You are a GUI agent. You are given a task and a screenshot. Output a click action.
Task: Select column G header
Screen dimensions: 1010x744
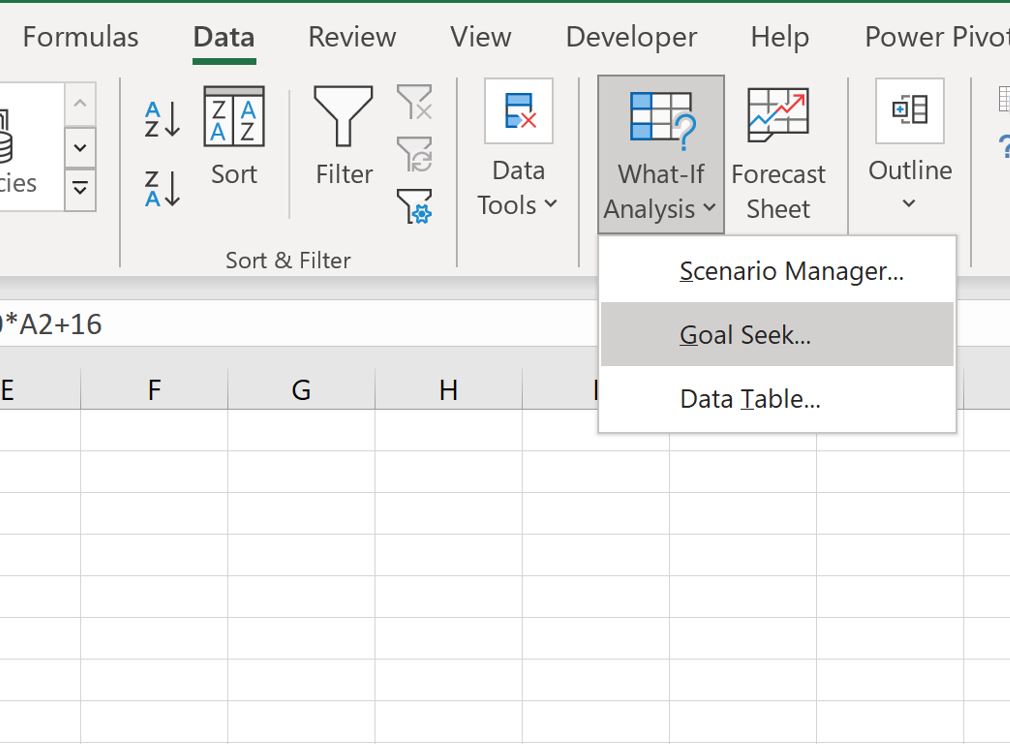301,390
